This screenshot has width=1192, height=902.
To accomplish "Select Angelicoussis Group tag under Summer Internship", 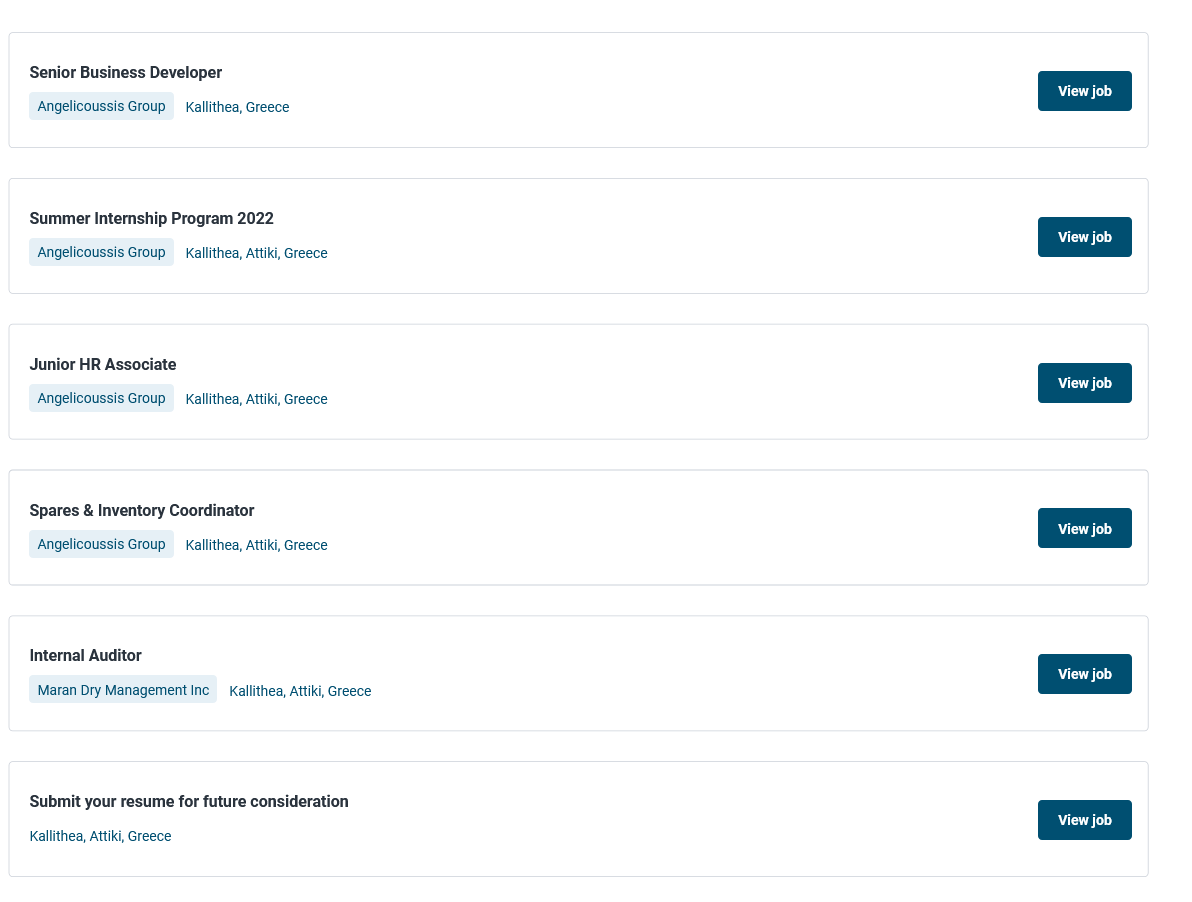I will point(101,252).
